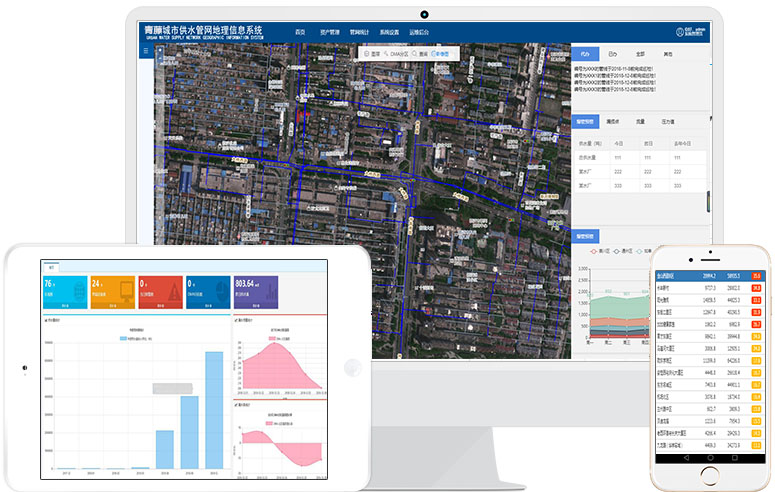This screenshot has height=492, width=775.
Task: Open the 首页 menu in top navigation
Action: [x=300, y=32]
